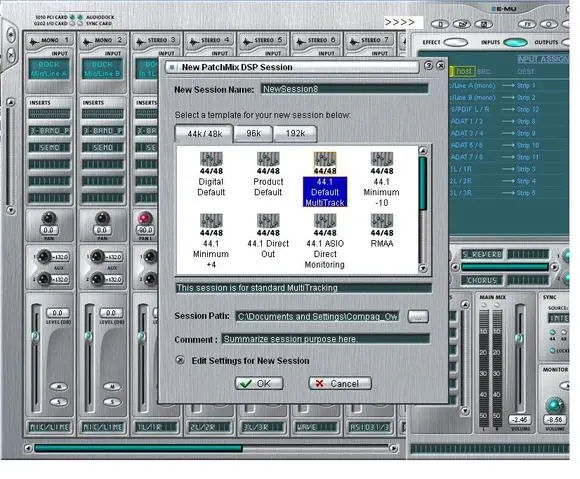Viewport: 580px width, 479px height.
Task: Click Aux 1 knob on Mono 1 strip
Action: pyautogui.click(x=44, y=256)
